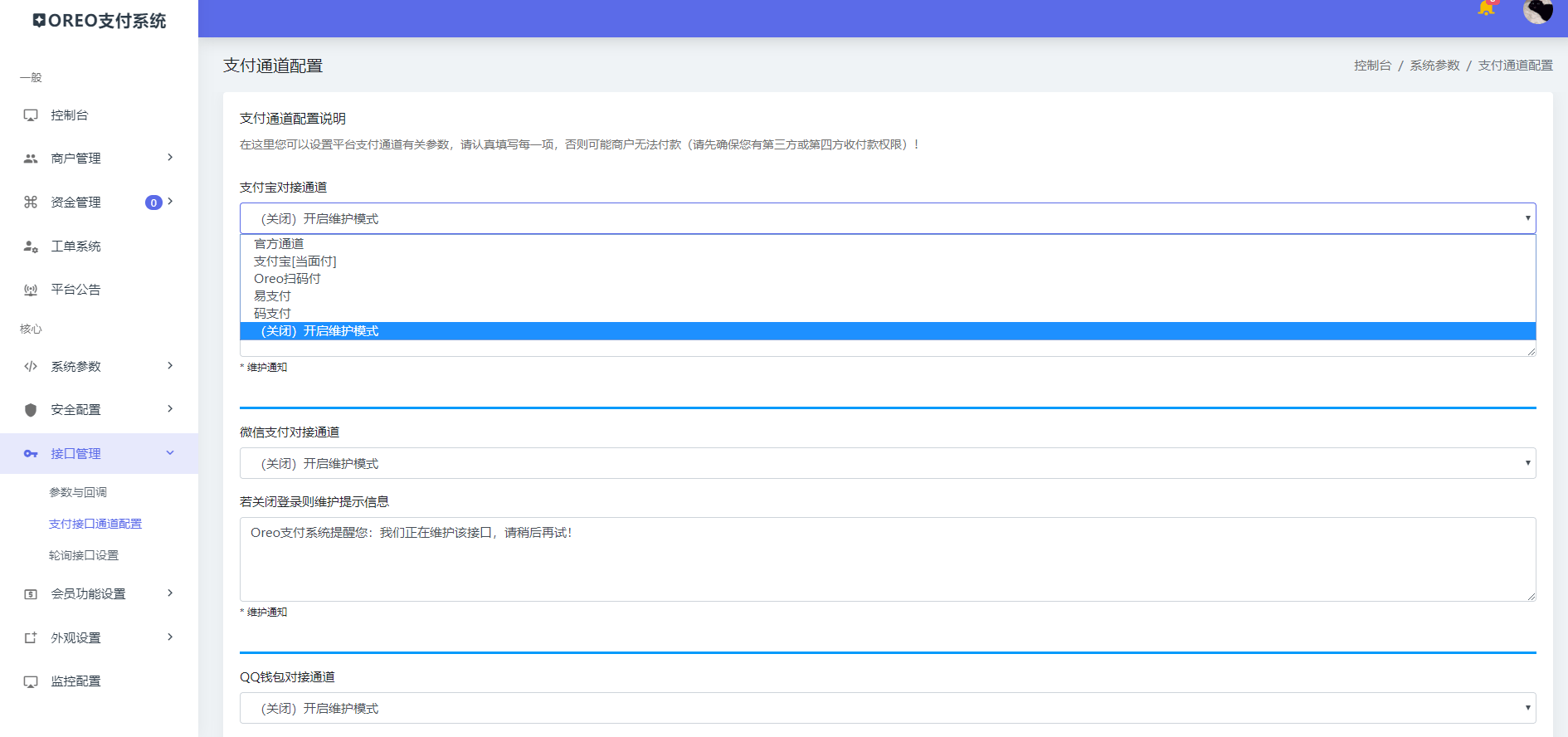Click the 安全配置 shield icon
This screenshot has height=737, width=1568.
[31, 410]
